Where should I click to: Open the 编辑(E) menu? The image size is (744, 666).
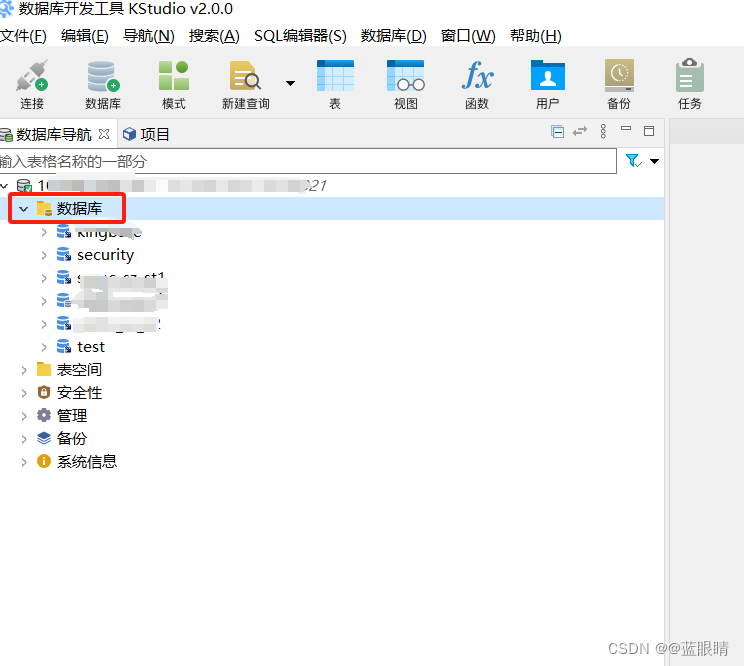[84, 36]
